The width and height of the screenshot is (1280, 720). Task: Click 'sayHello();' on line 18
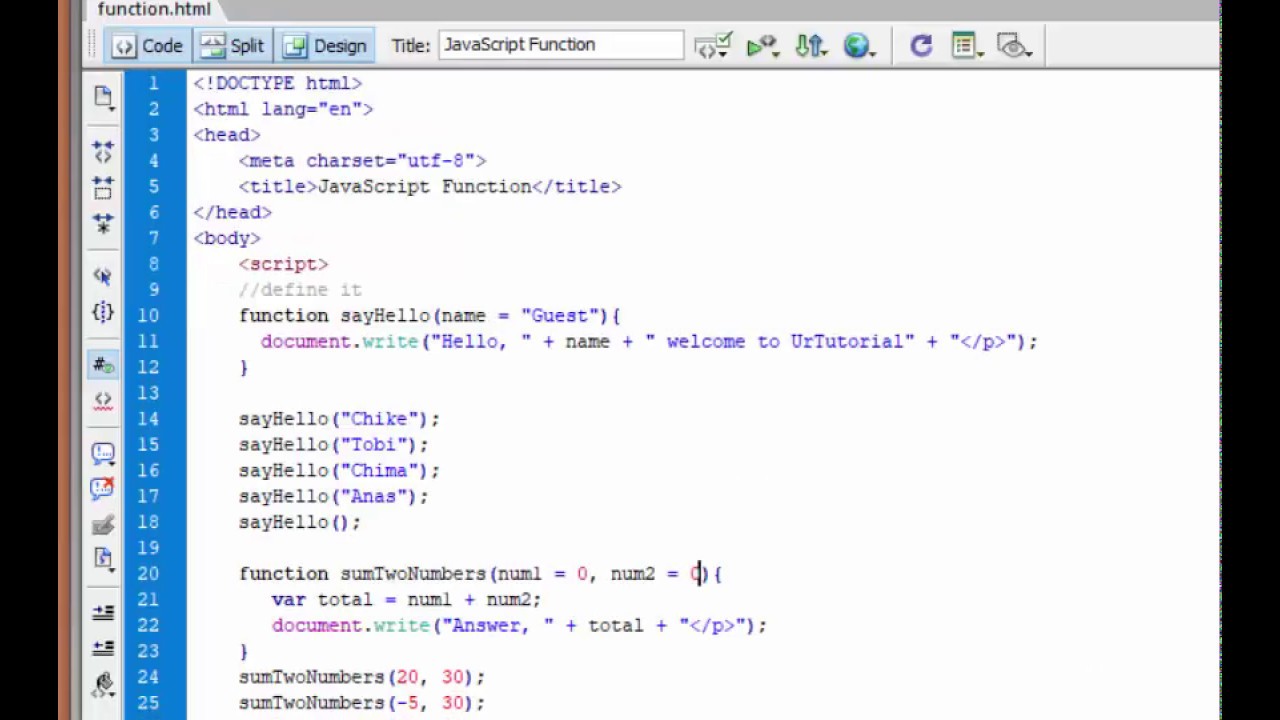point(300,522)
